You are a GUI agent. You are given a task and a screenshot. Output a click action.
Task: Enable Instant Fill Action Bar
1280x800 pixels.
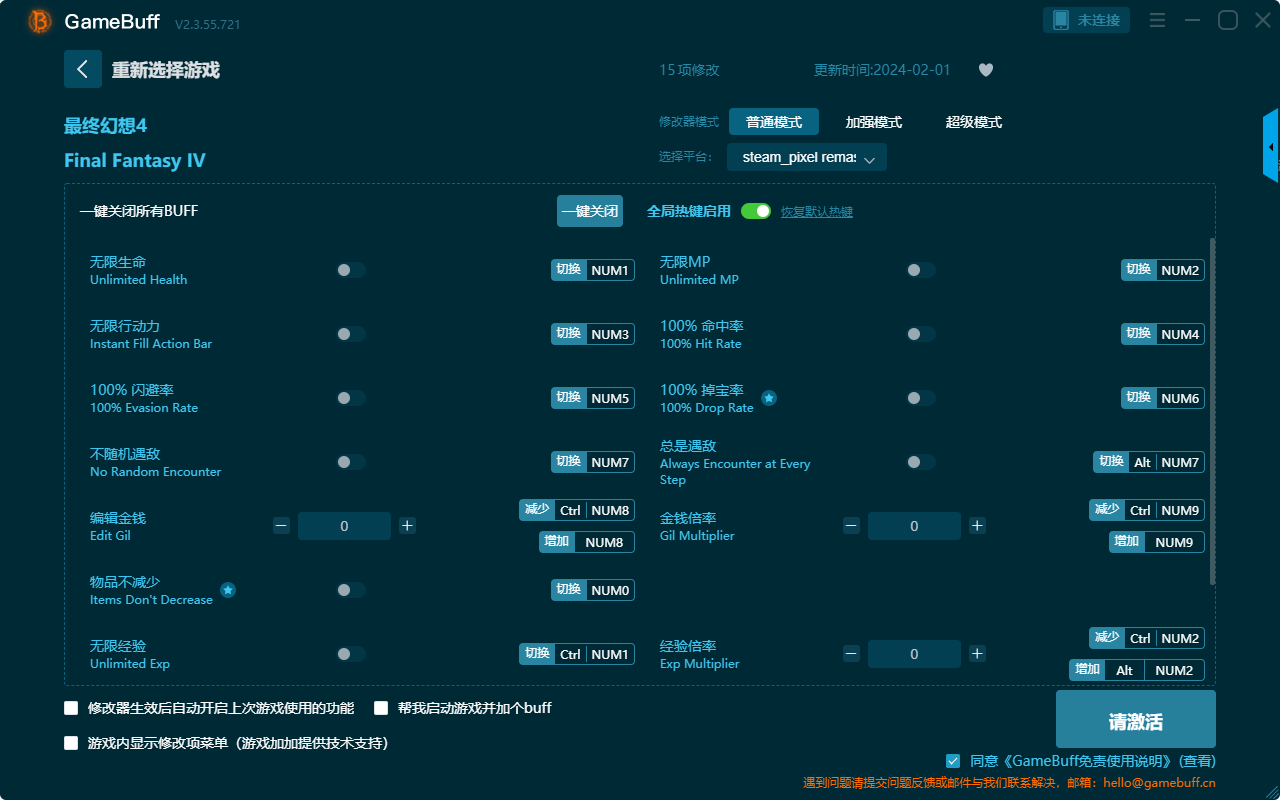351,334
